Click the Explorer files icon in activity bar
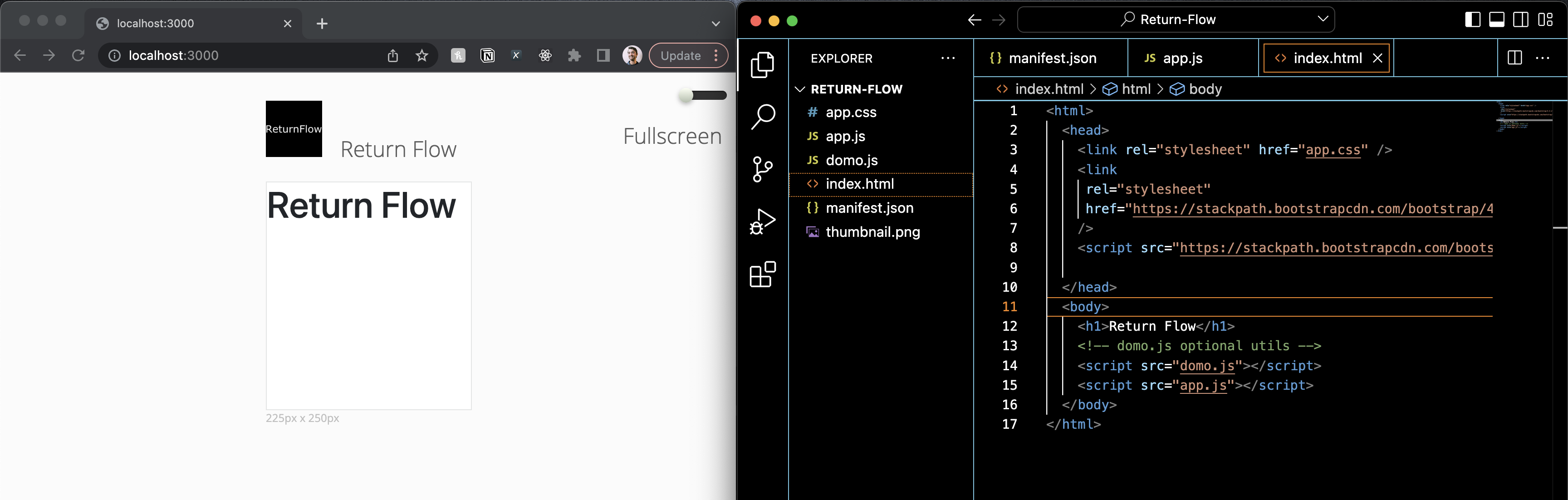This screenshot has height=500, width=1568. click(x=762, y=64)
